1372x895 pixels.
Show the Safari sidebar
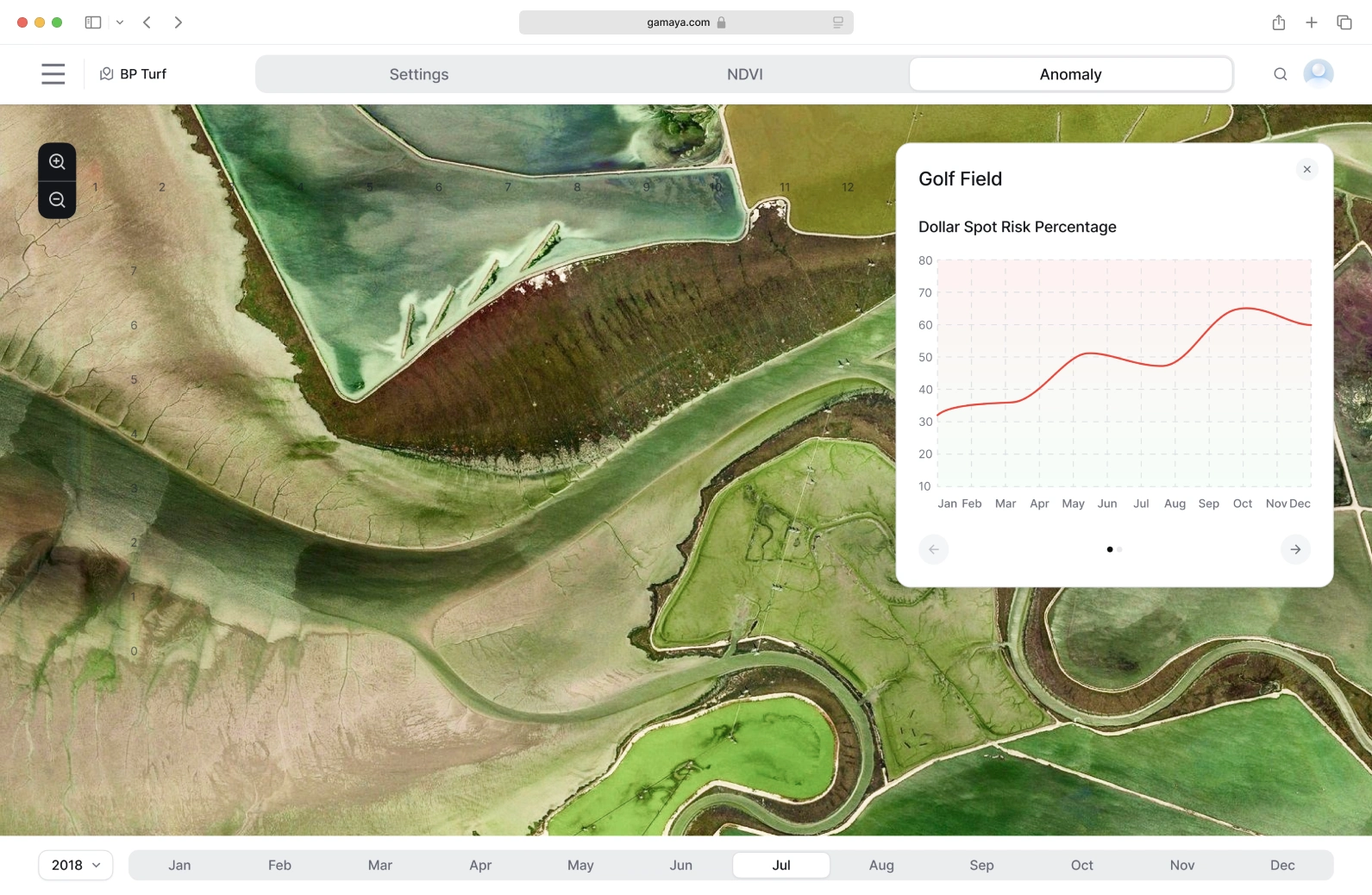click(x=93, y=22)
